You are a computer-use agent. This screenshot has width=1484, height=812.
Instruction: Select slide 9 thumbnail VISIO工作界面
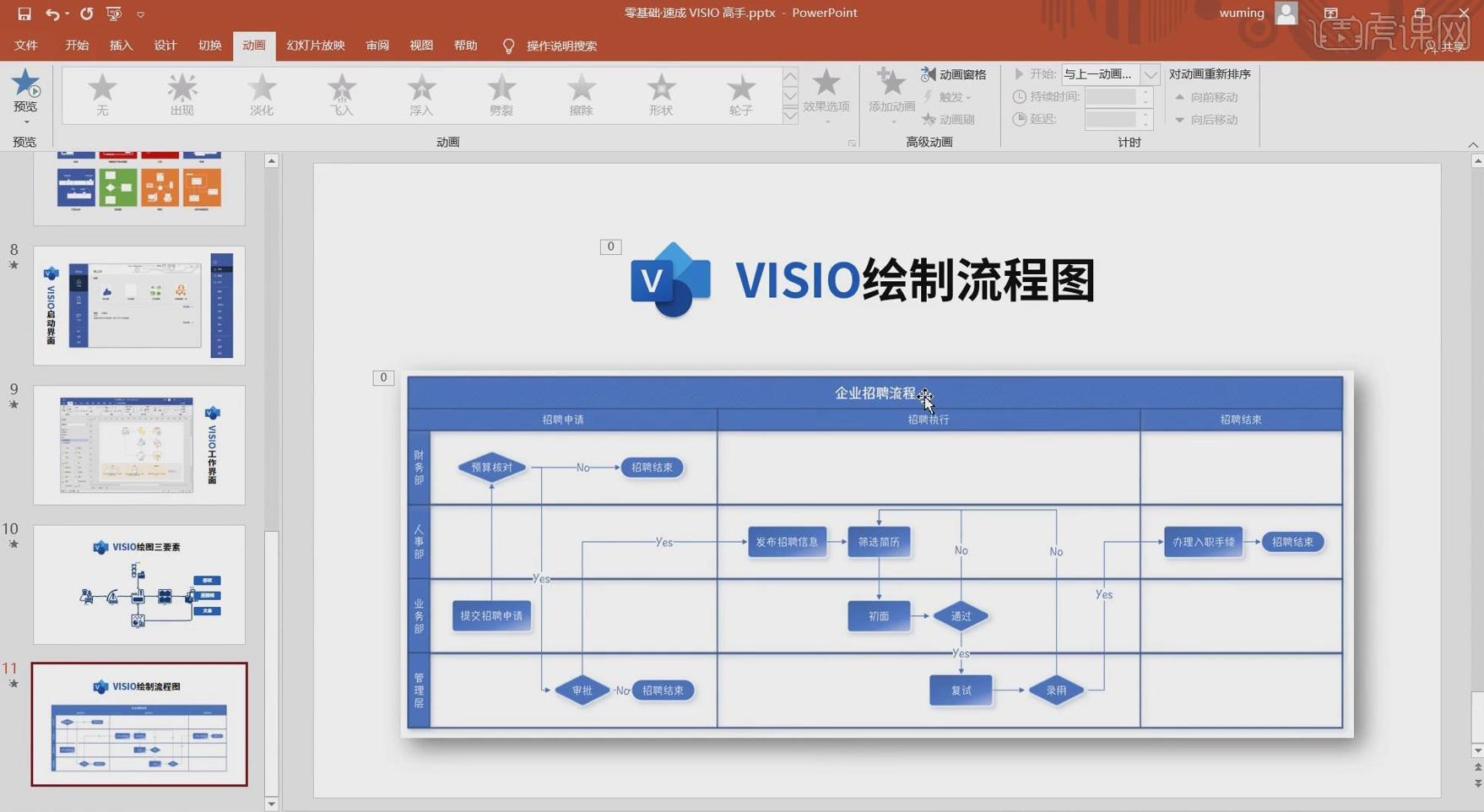139,445
